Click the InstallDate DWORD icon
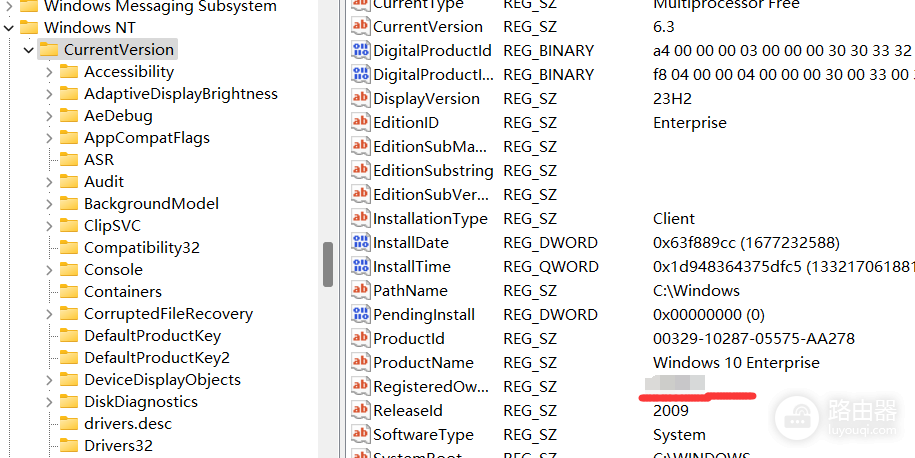 360,242
